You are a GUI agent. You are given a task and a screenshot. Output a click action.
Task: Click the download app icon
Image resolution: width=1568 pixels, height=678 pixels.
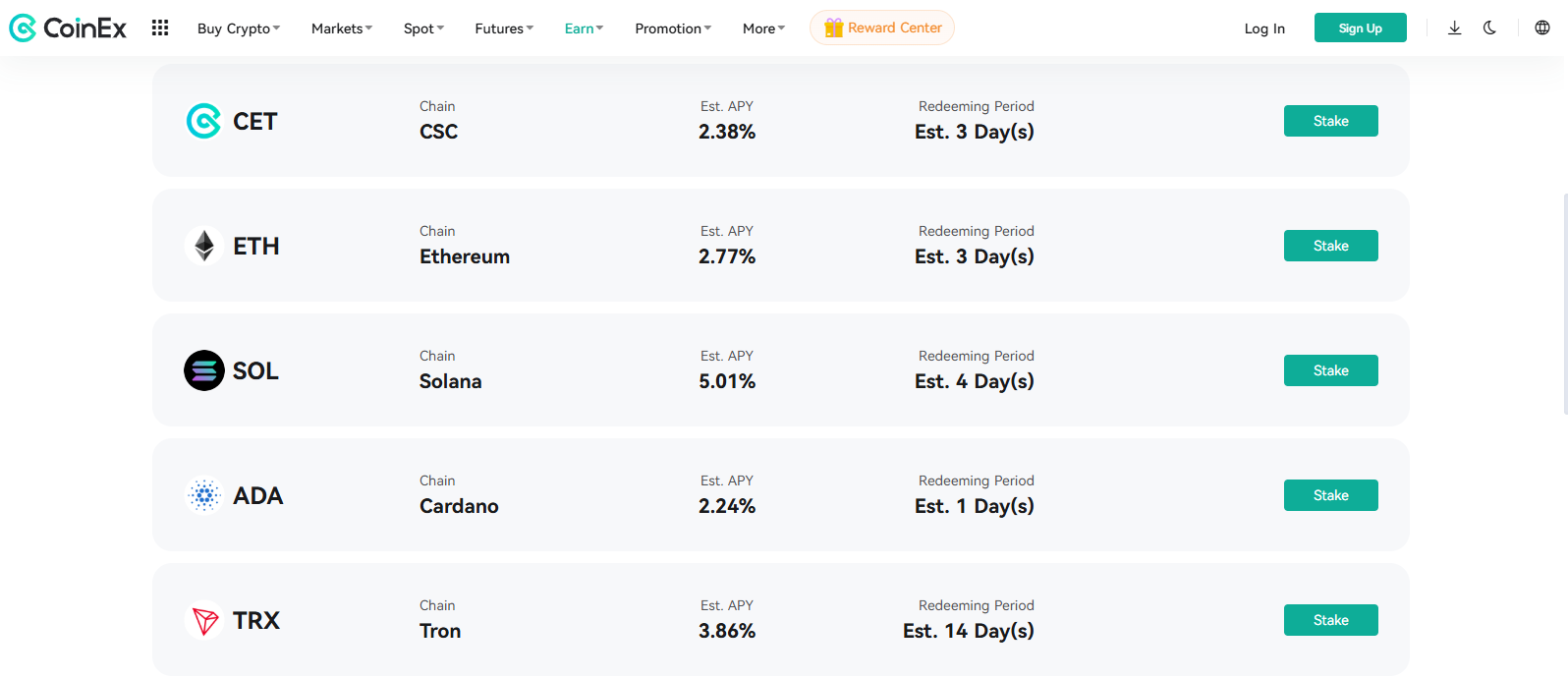(1455, 28)
